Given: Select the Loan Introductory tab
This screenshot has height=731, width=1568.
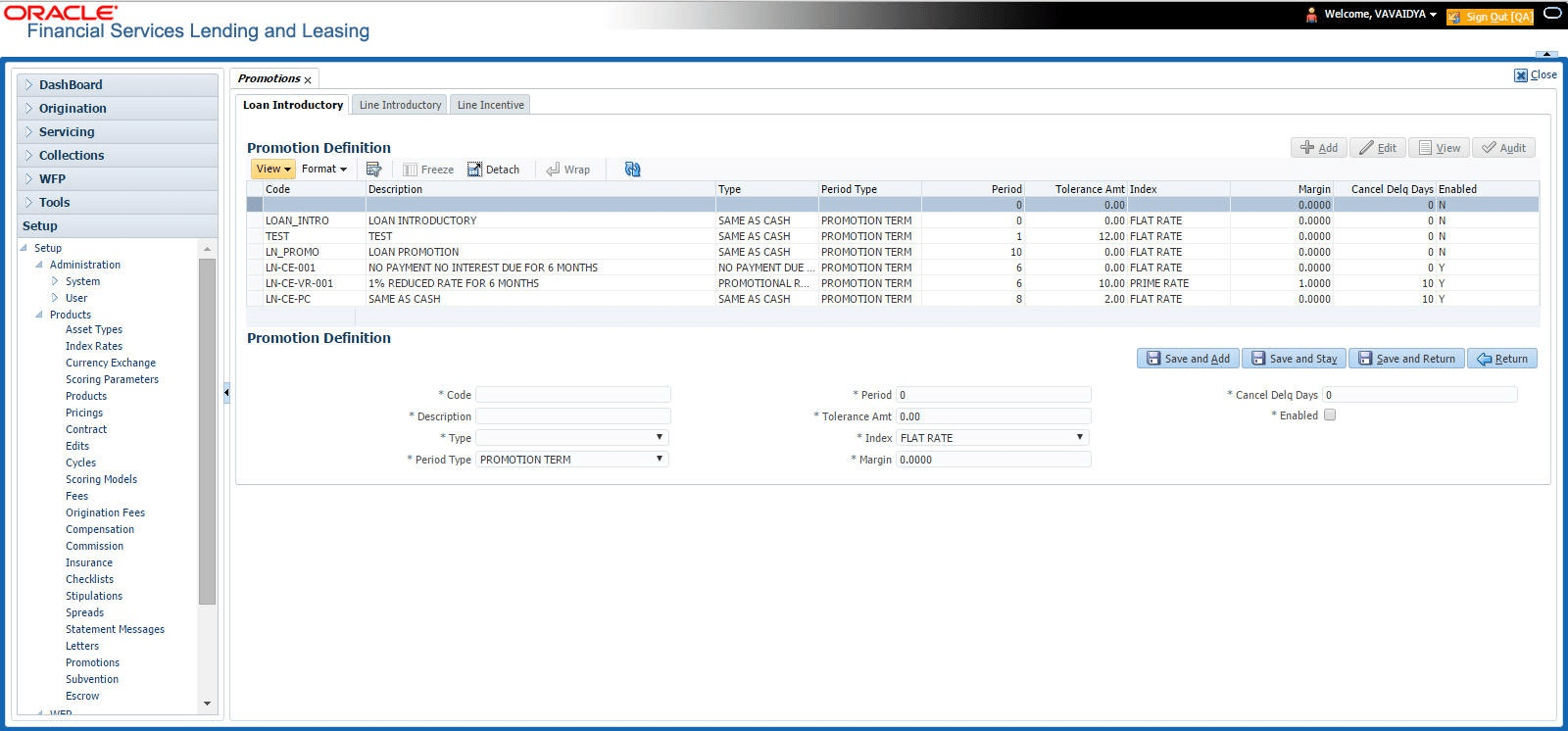Looking at the screenshot, I should pos(293,105).
